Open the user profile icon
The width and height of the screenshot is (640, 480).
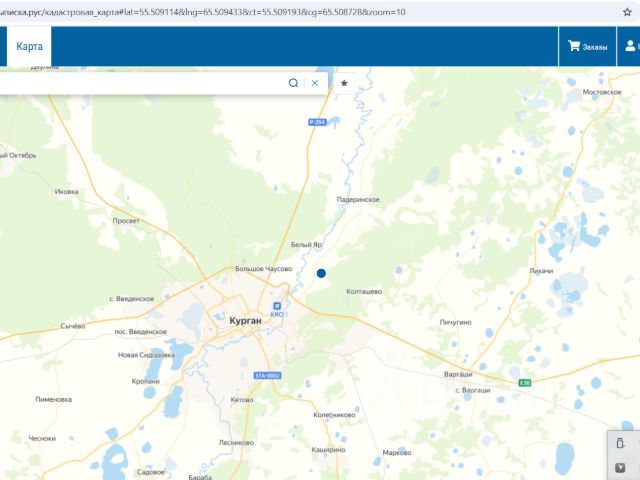click(630, 46)
